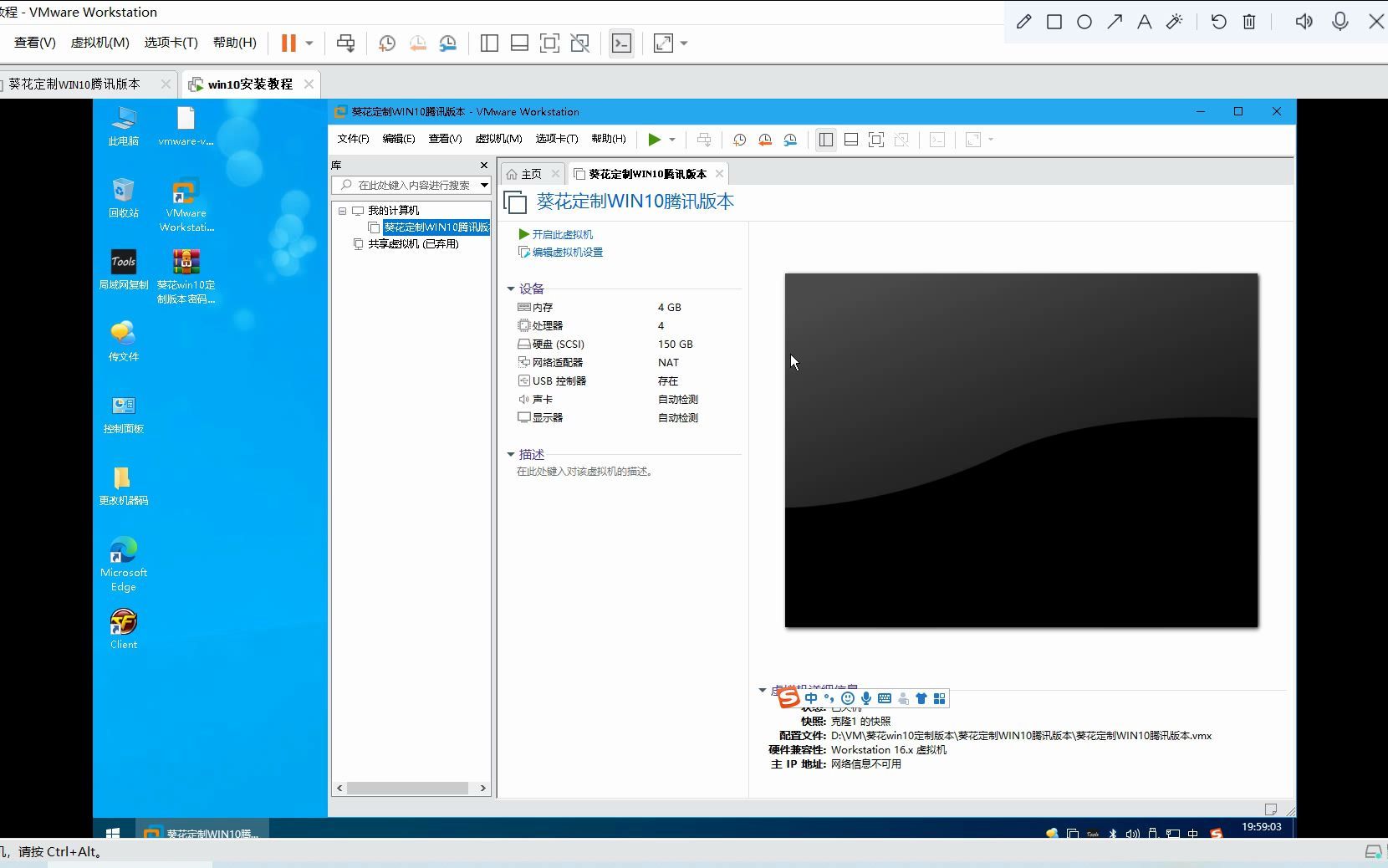The image size is (1388, 868).
Task: Click the VM preview screen thumbnail
Action: click(1021, 450)
